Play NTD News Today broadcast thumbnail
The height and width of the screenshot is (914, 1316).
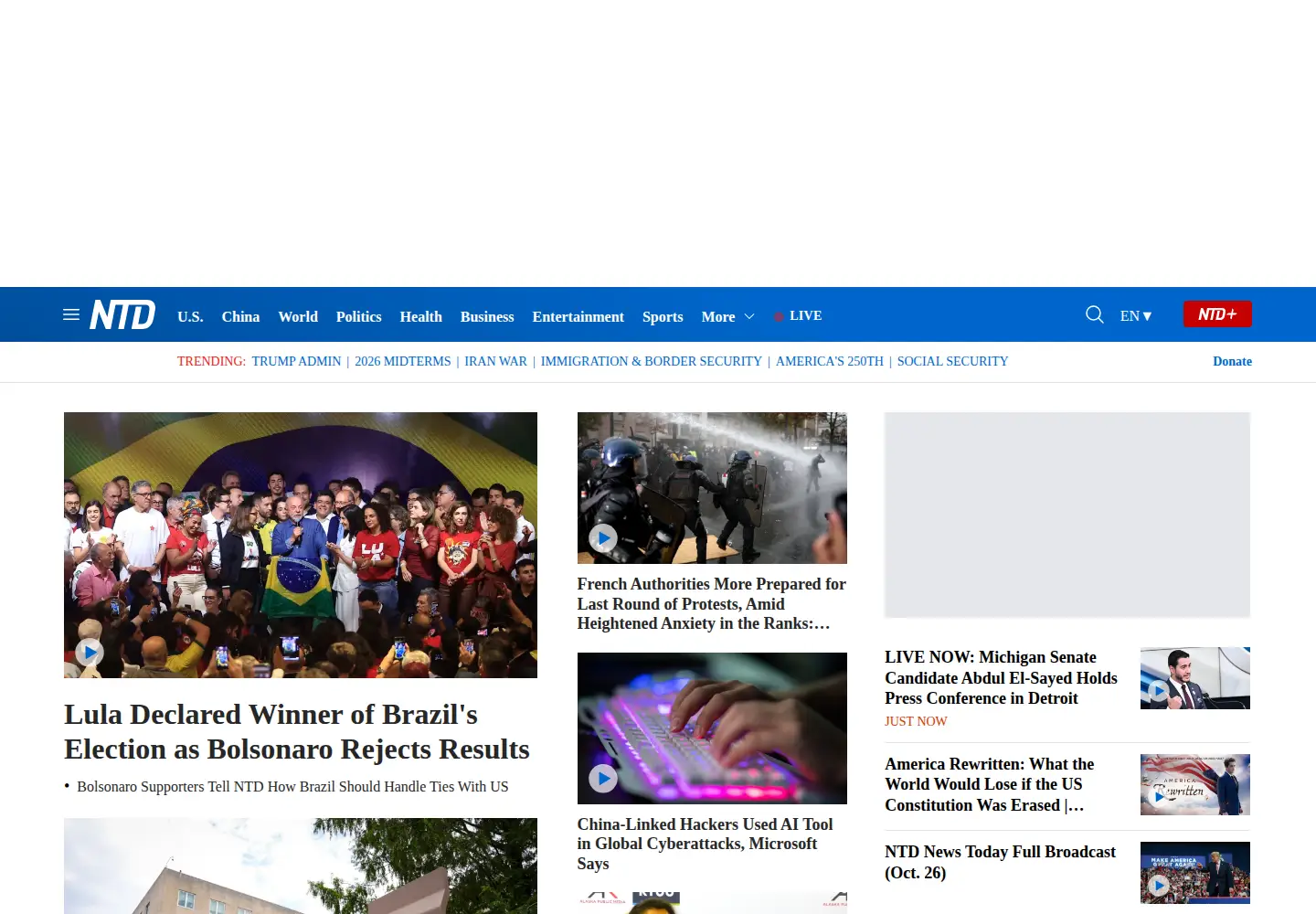(x=1158, y=885)
